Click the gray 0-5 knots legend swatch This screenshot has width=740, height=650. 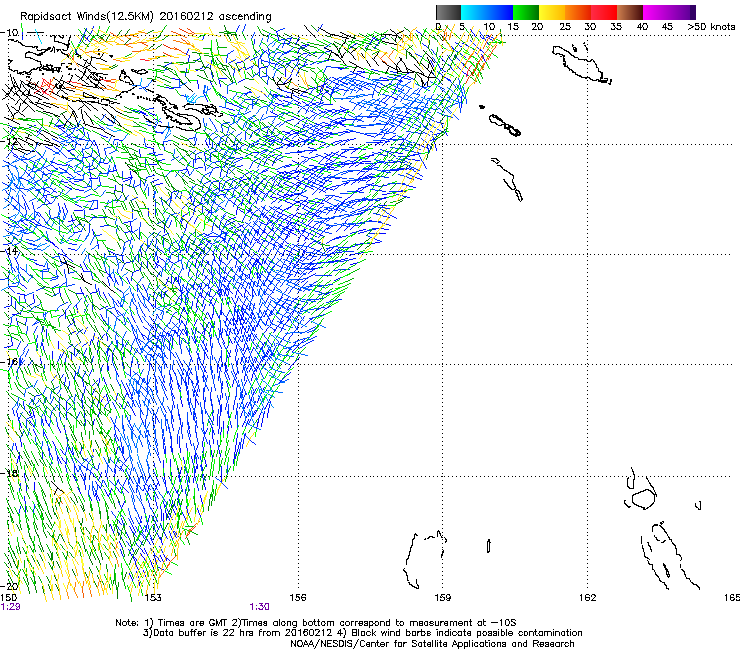tap(448, 12)
